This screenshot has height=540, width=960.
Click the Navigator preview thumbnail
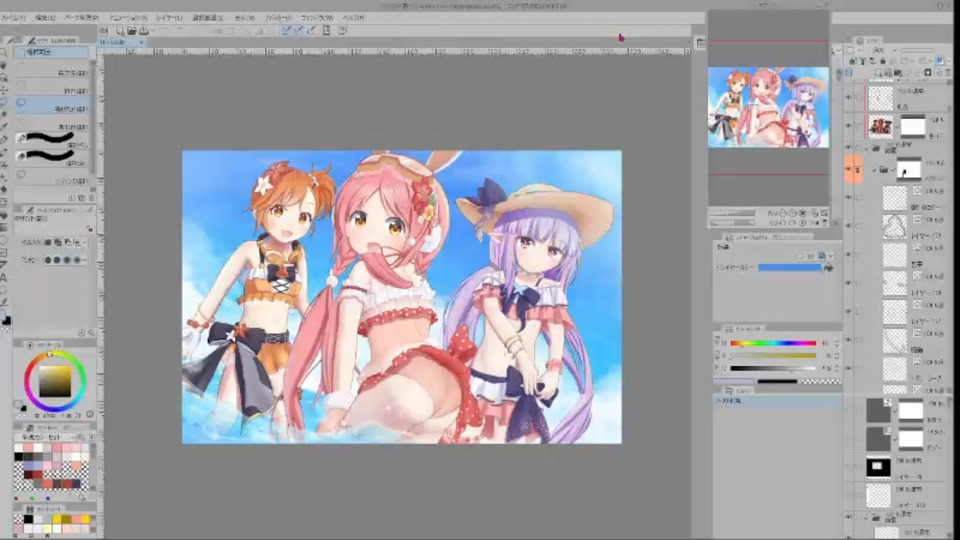(x=768, y=107)
